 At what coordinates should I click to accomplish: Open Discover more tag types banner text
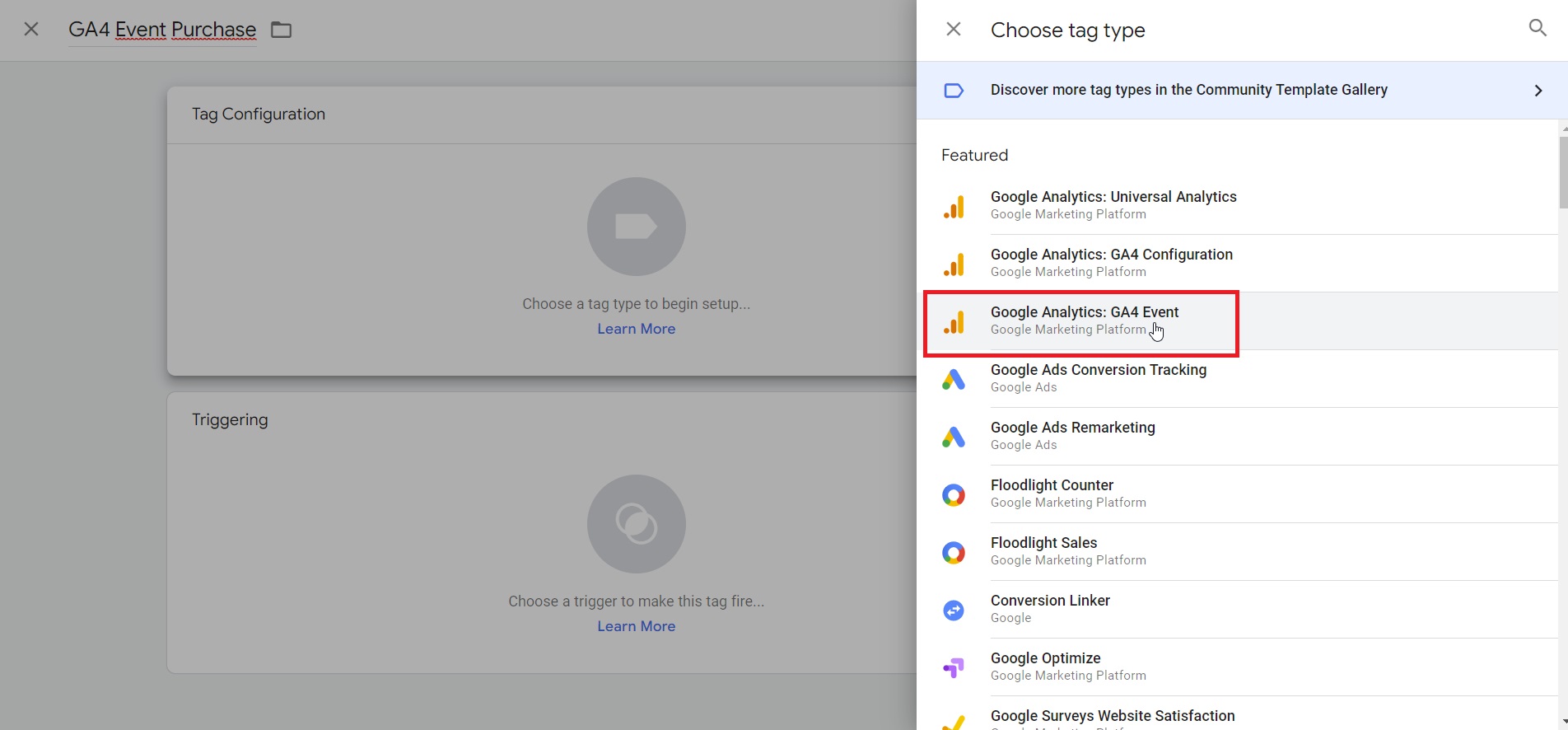tap(1189, 90)
